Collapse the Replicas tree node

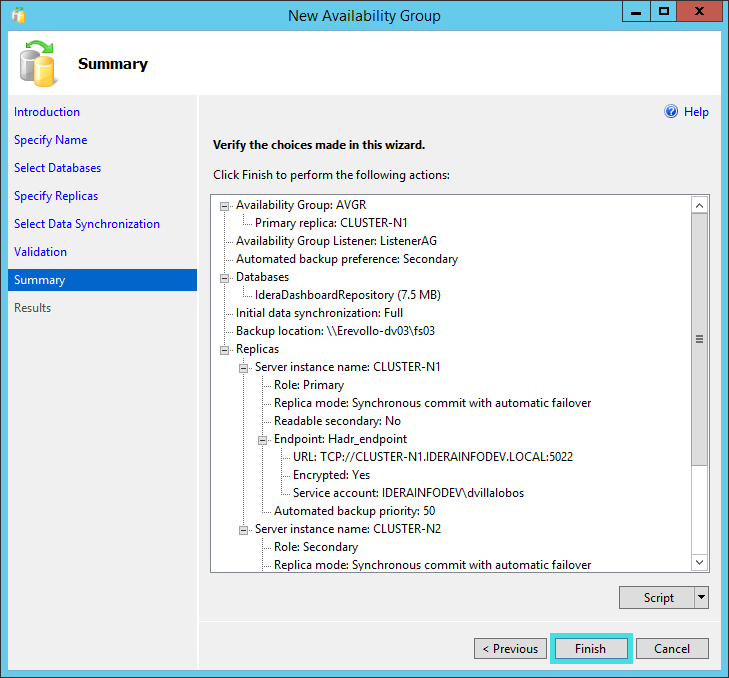[x=225, y=350]
